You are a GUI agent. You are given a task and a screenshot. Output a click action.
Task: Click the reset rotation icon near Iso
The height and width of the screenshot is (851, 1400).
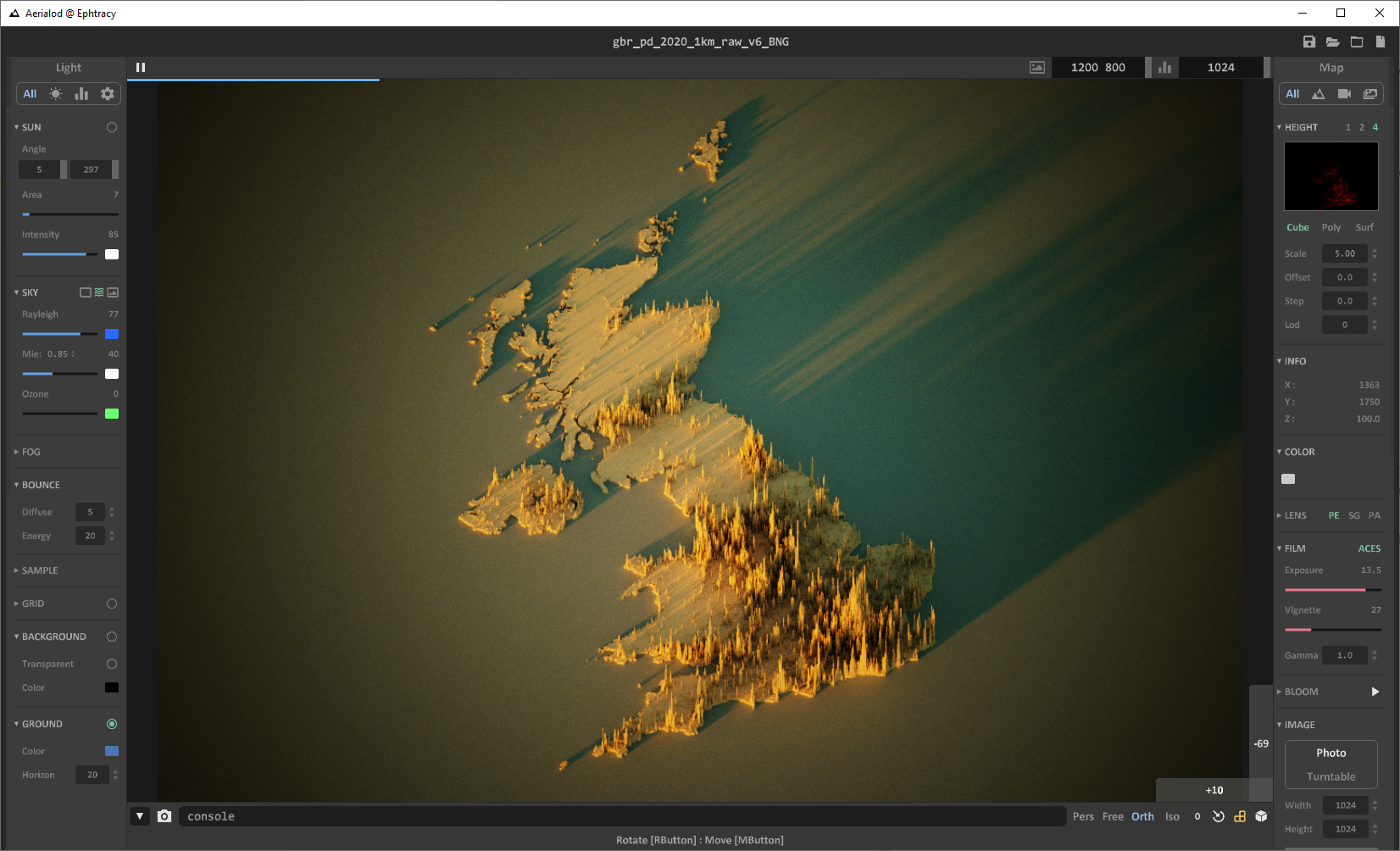[1219, 816]
